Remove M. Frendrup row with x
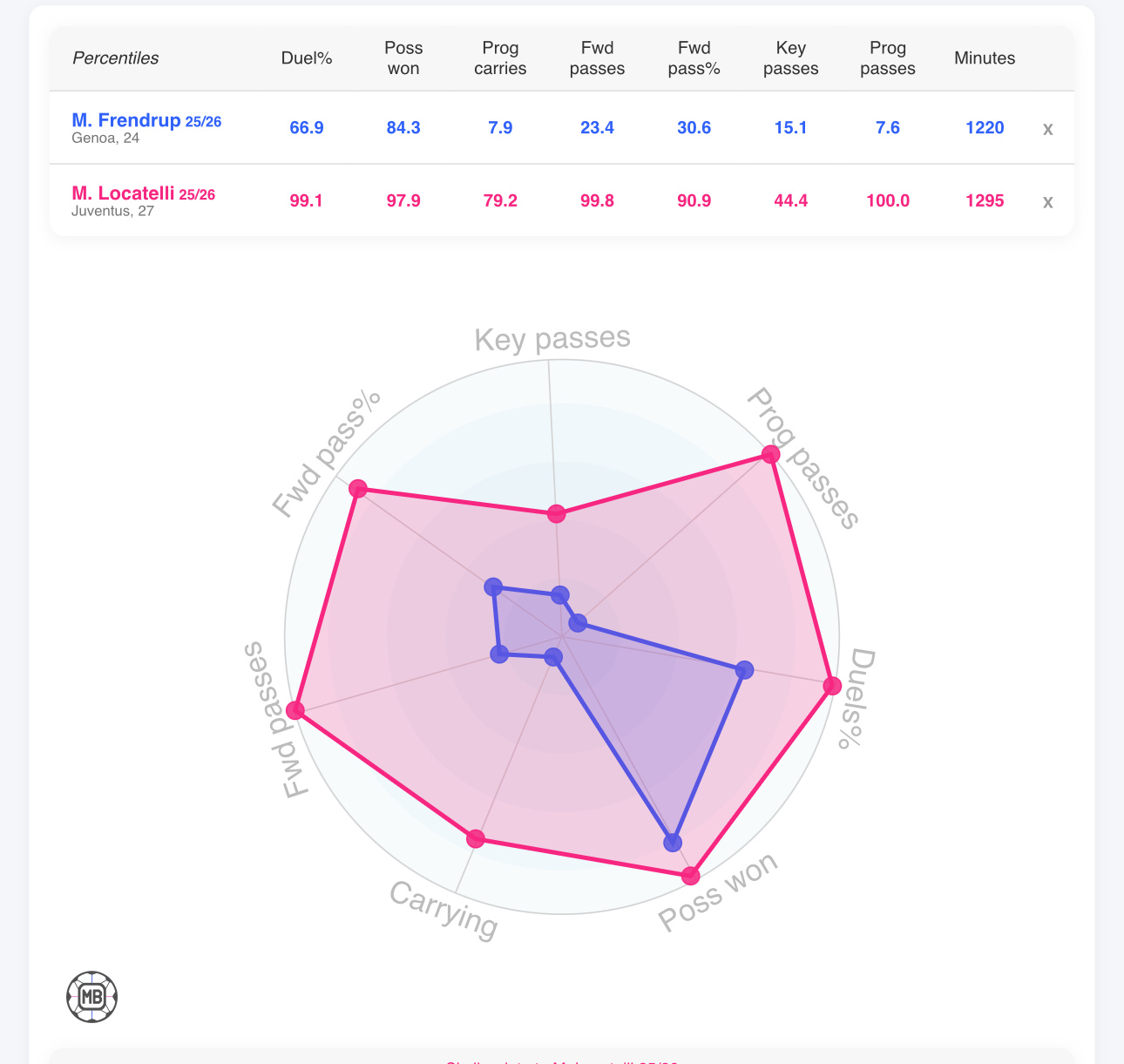The height and width of the screenshot is (1064, 1124). pyautogui.click(x=1047, y=129)
